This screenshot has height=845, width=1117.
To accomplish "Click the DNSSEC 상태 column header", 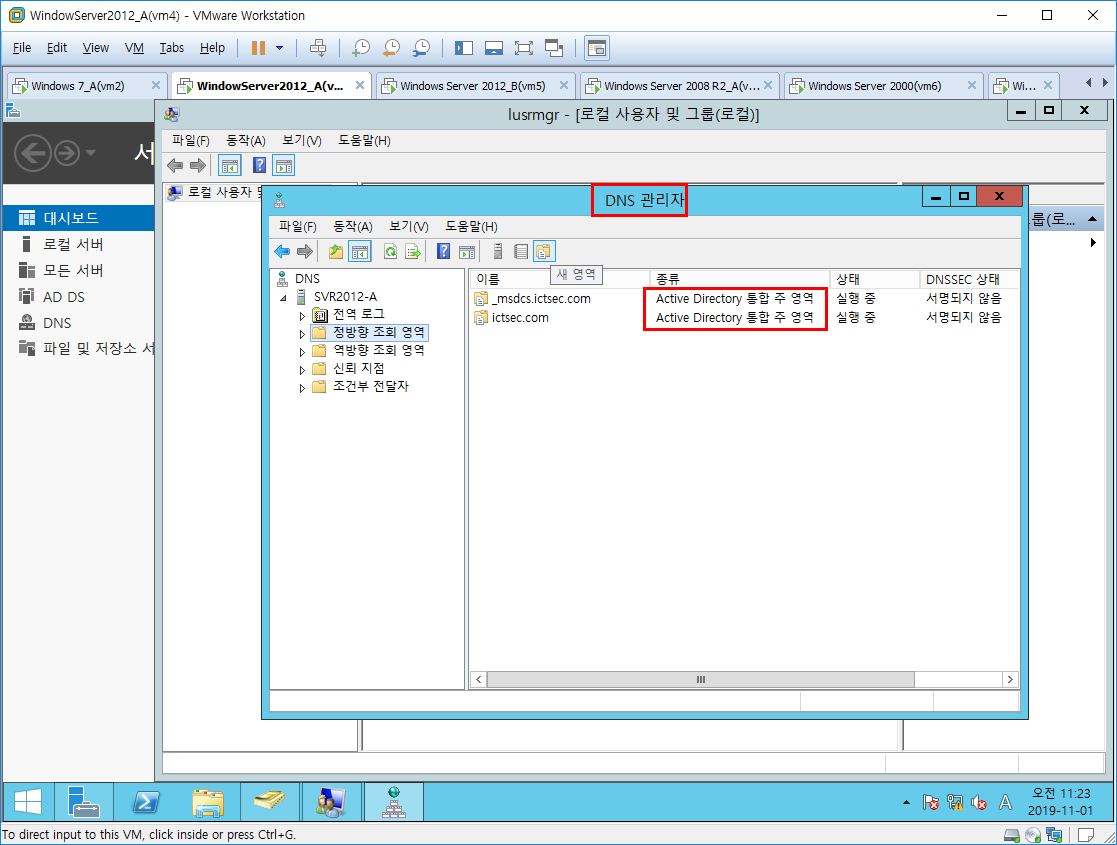I will click(x=969, y=279).
